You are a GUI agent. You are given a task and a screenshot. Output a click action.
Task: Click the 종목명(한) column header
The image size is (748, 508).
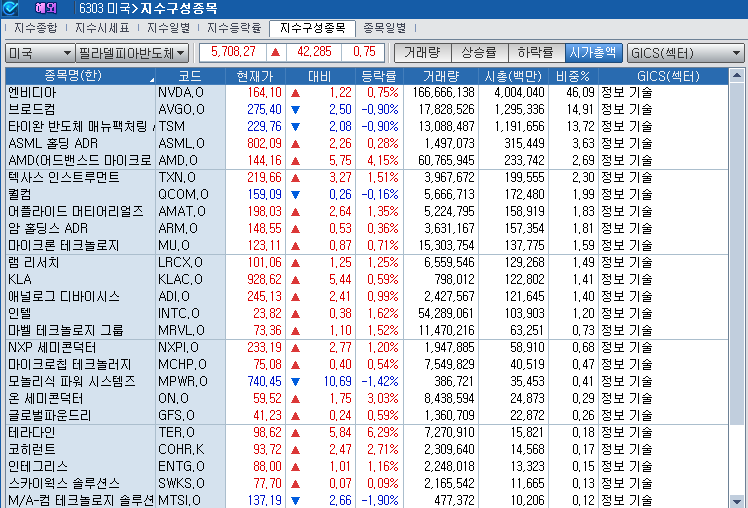[x=80, y=76]
